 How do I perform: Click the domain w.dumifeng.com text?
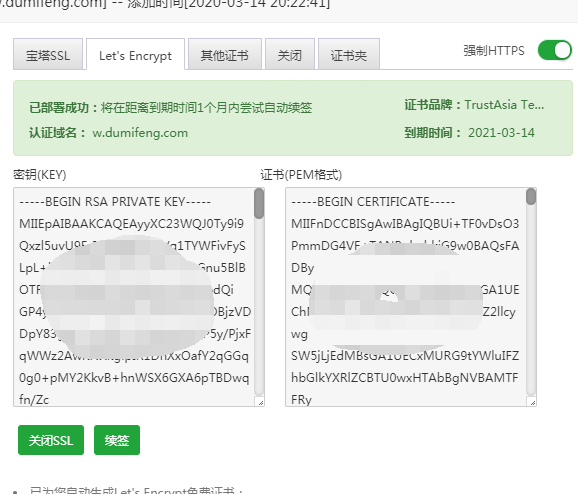[x=140, y=133]
